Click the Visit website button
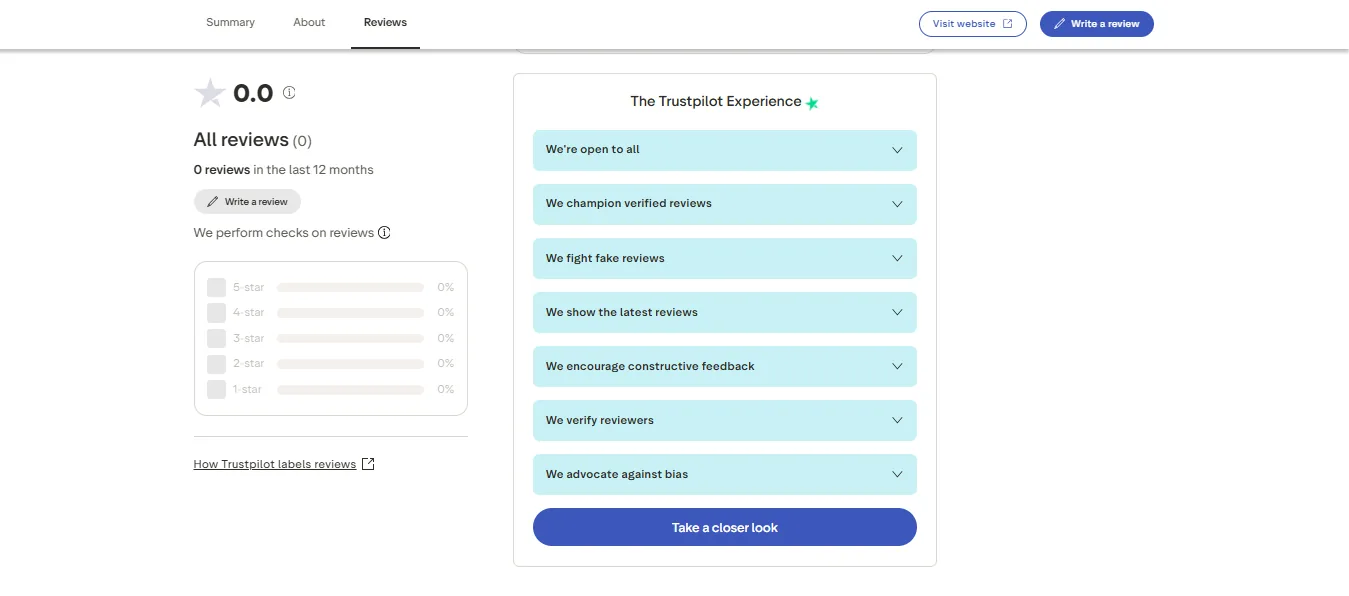1349x596 pixels. 972,24
